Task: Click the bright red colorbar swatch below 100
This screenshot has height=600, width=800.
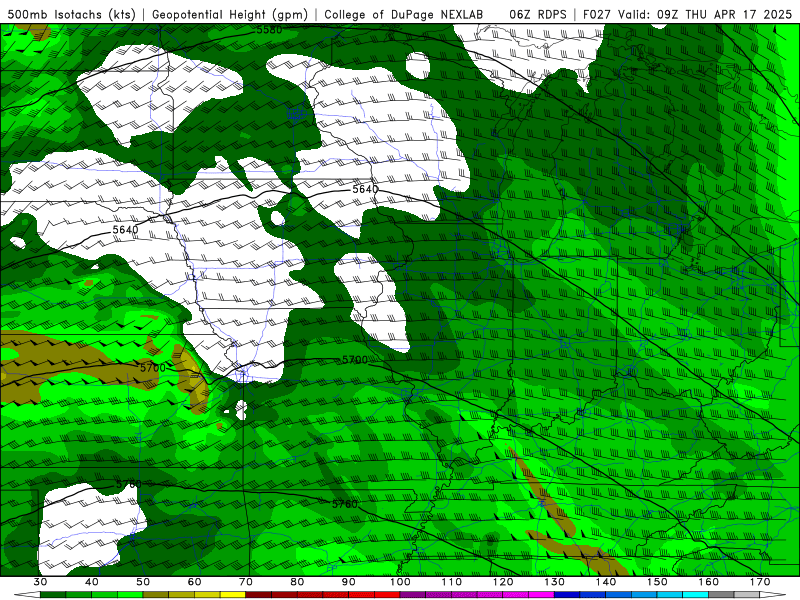Action: 387,595
